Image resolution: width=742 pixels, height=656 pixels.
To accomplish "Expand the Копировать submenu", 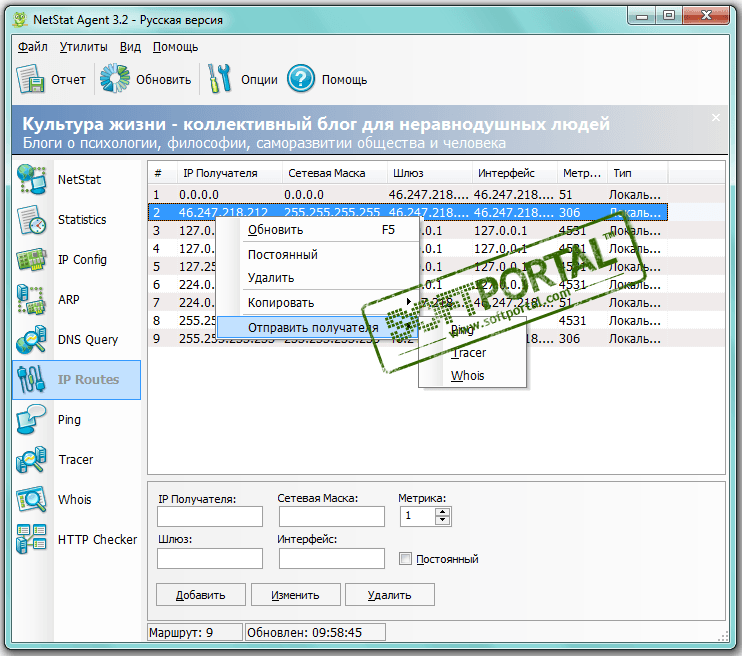I will (318, 303).
